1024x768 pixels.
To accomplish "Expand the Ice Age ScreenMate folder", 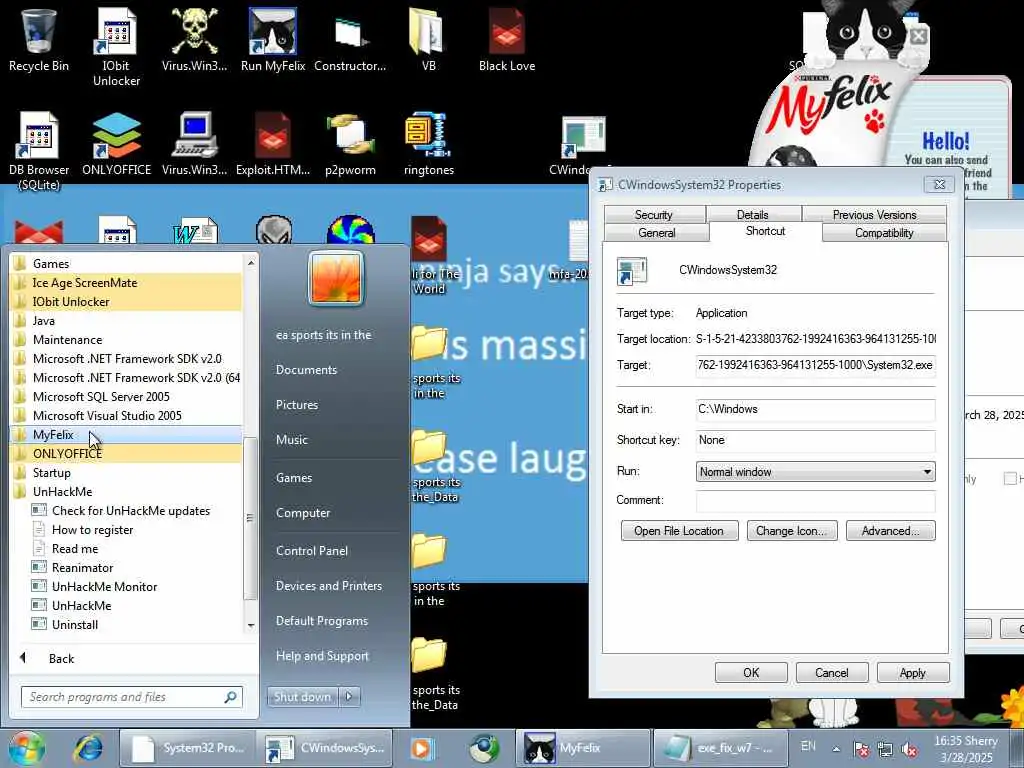I will (126, 283).
